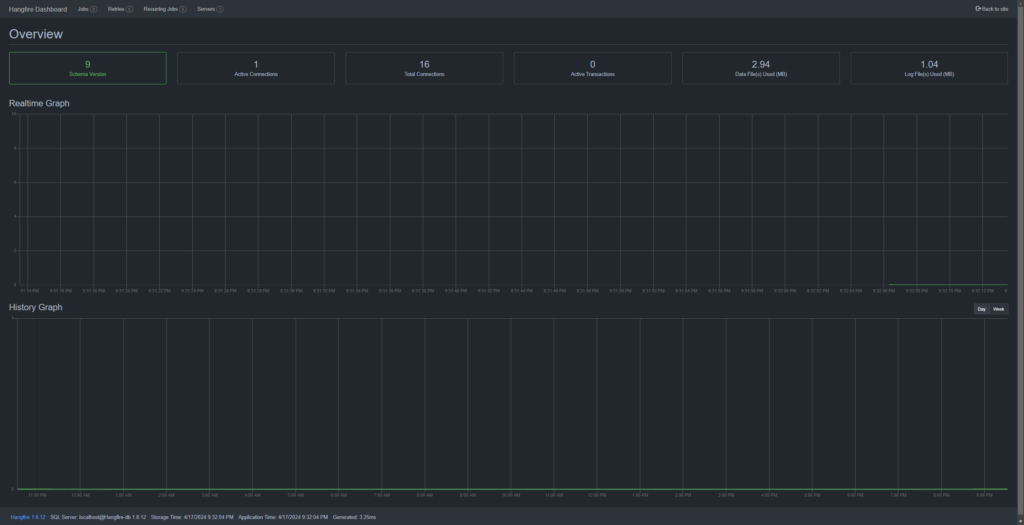This screenshot has width=1024, height=525.
Task: Select the Total Connections metric card
Action: point(424,68)
